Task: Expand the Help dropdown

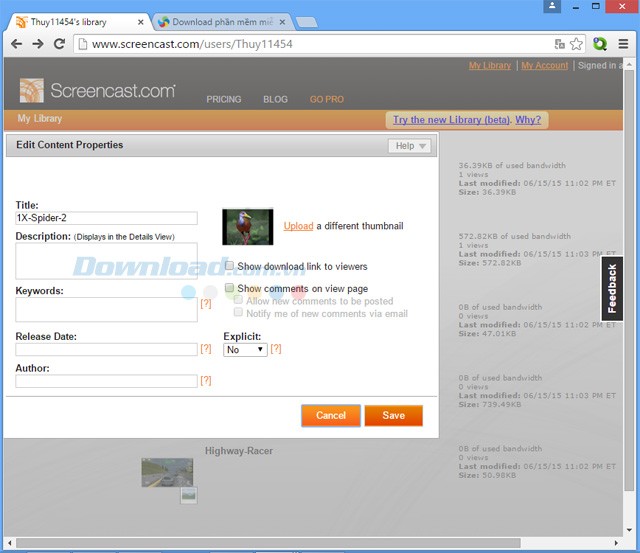Action: coord(409,146)
